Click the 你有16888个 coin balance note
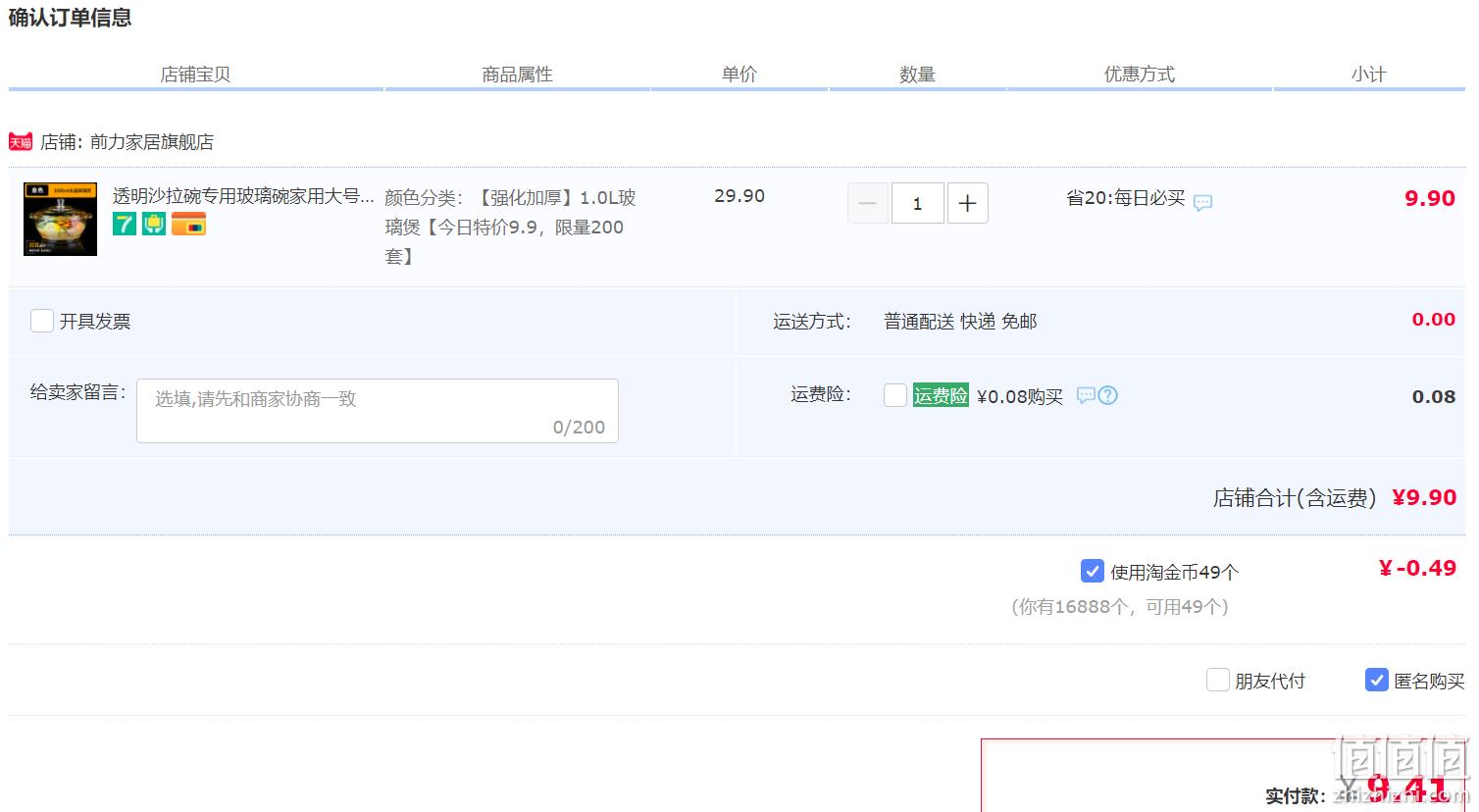 pyautogui.click(x=1120, y=607)
